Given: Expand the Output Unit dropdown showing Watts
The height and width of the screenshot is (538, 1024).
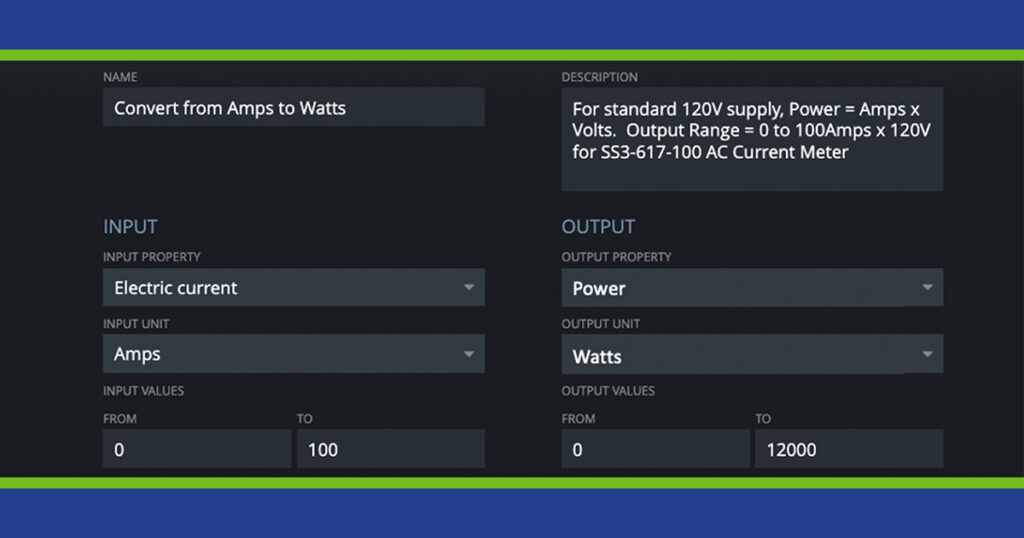Looking at the screenshot, I should [x=752, y=356].
